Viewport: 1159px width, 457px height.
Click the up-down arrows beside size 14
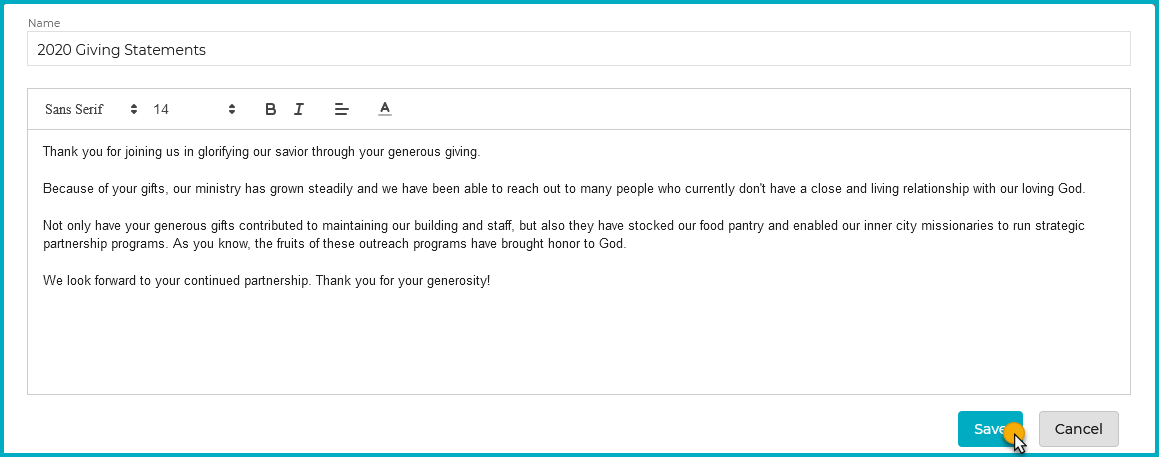(x=231, y=109)
